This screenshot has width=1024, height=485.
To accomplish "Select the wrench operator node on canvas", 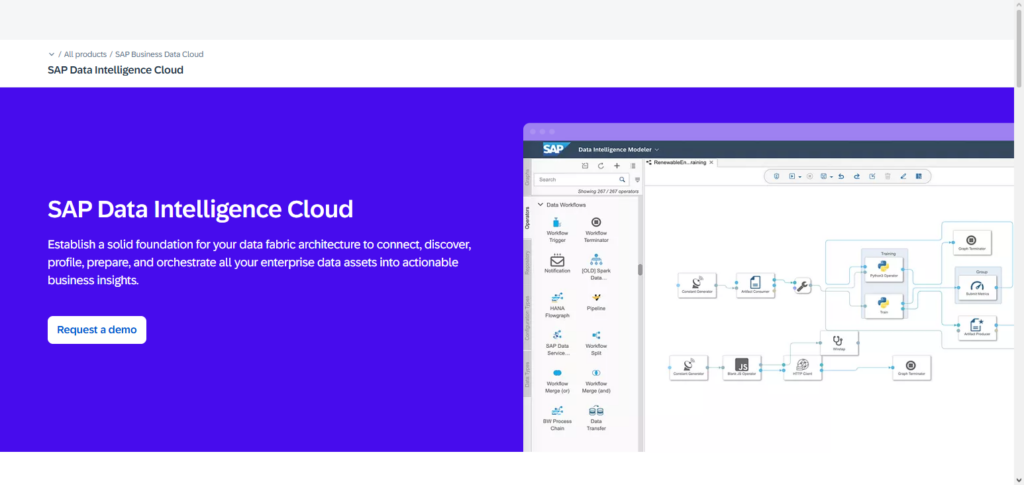I will click(803, 285).
